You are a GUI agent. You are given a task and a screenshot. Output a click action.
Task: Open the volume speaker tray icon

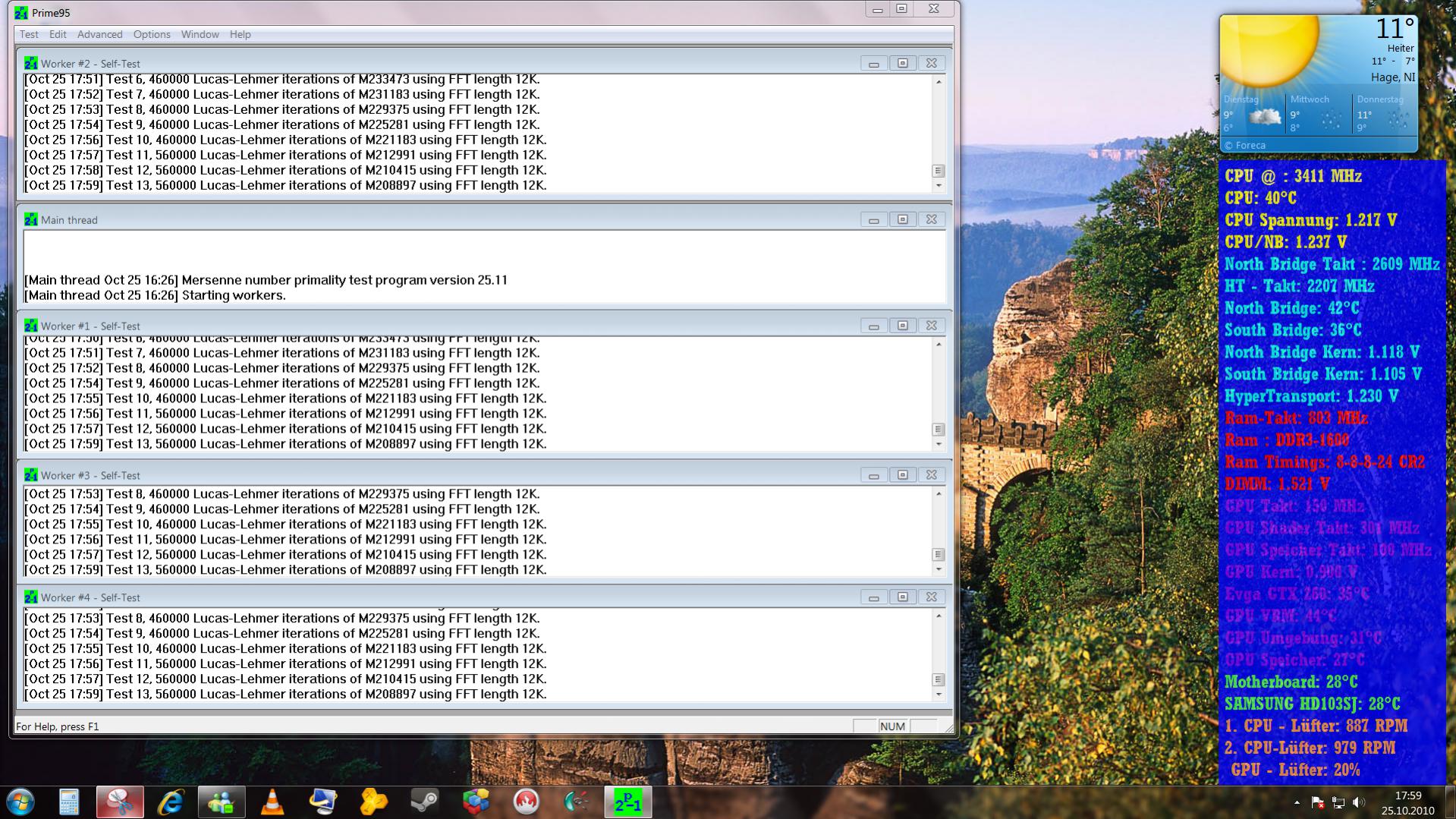pos(1358,802)
